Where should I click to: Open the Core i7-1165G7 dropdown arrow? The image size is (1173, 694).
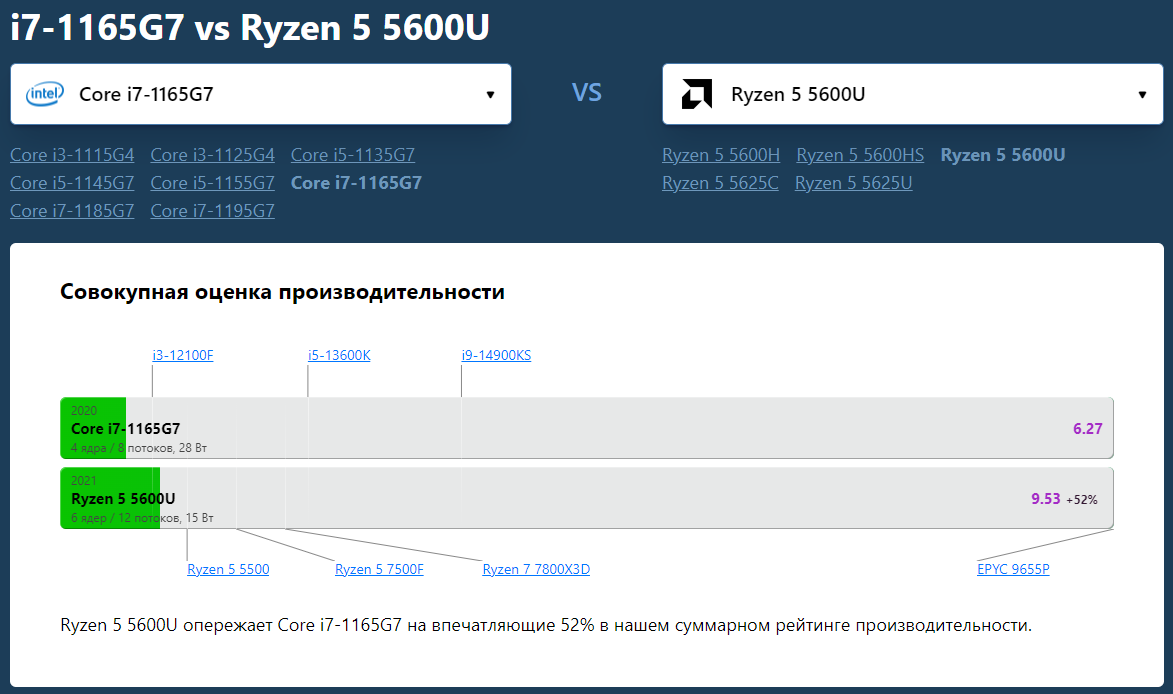(490, 94)
